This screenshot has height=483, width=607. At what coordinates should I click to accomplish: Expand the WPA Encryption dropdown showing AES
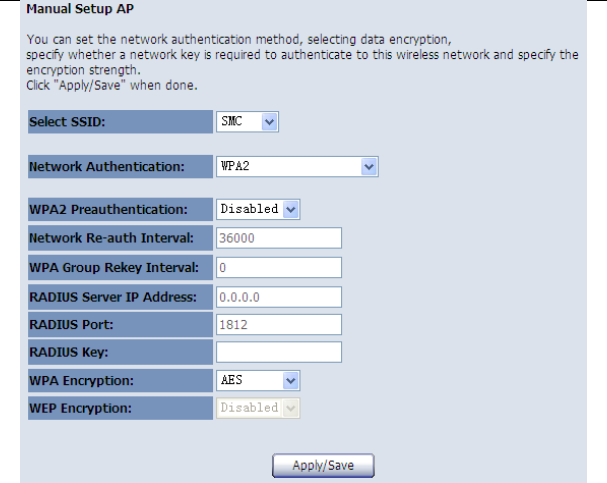coord(258,380)
